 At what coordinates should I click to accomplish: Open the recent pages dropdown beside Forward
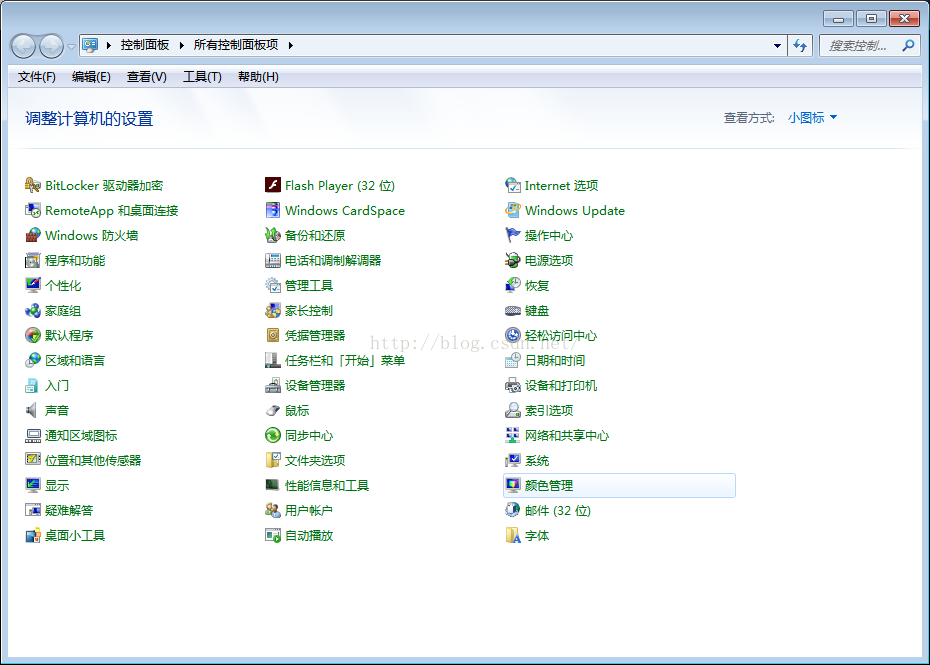71,46
